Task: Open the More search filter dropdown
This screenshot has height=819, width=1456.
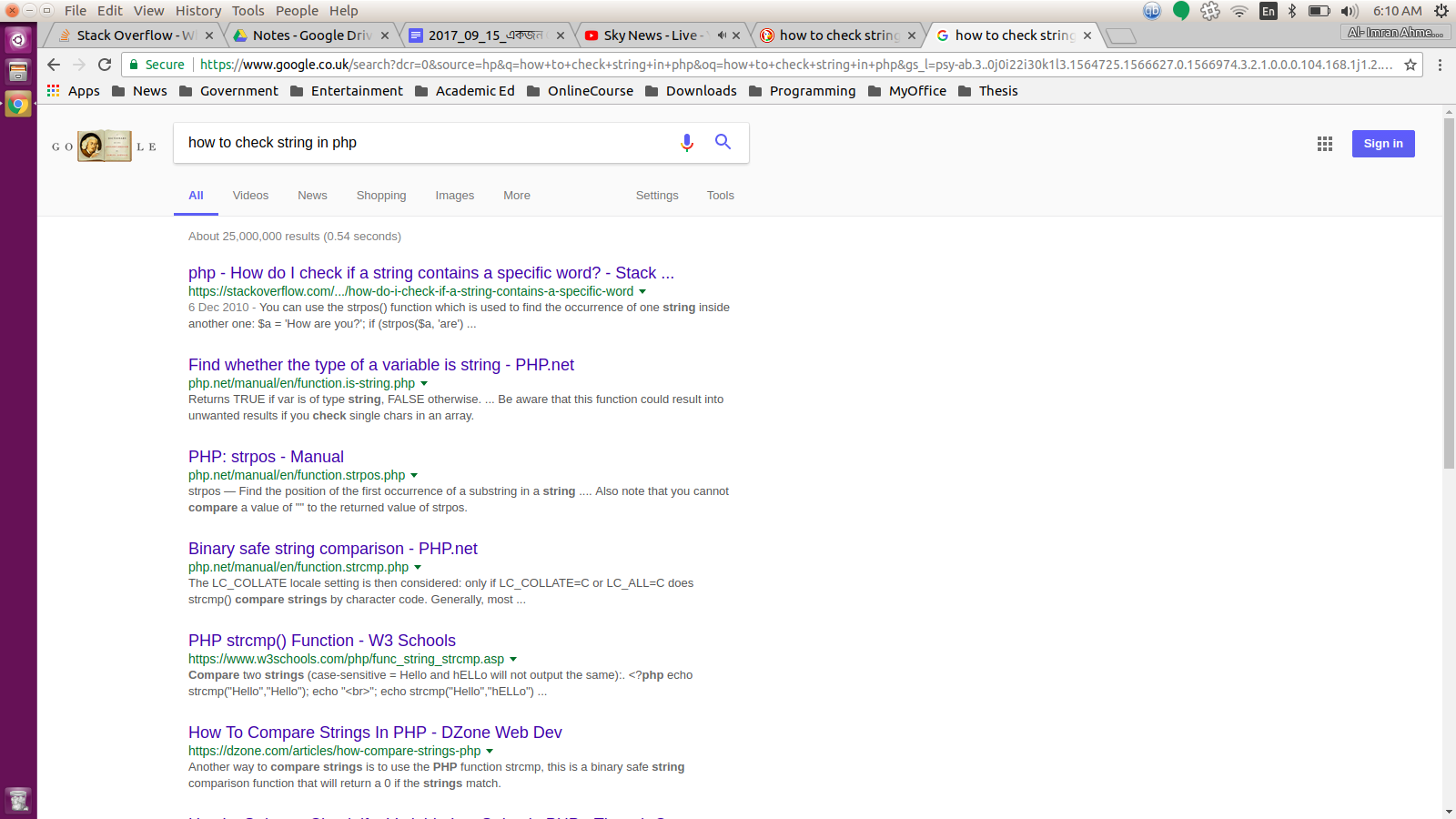Action: (517, 196)
